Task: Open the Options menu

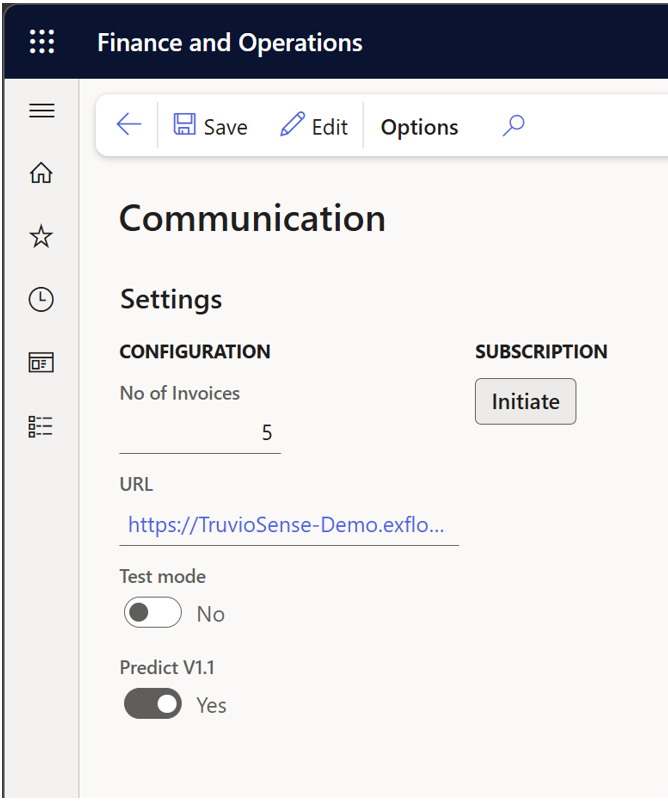Action: pos(419,127)
